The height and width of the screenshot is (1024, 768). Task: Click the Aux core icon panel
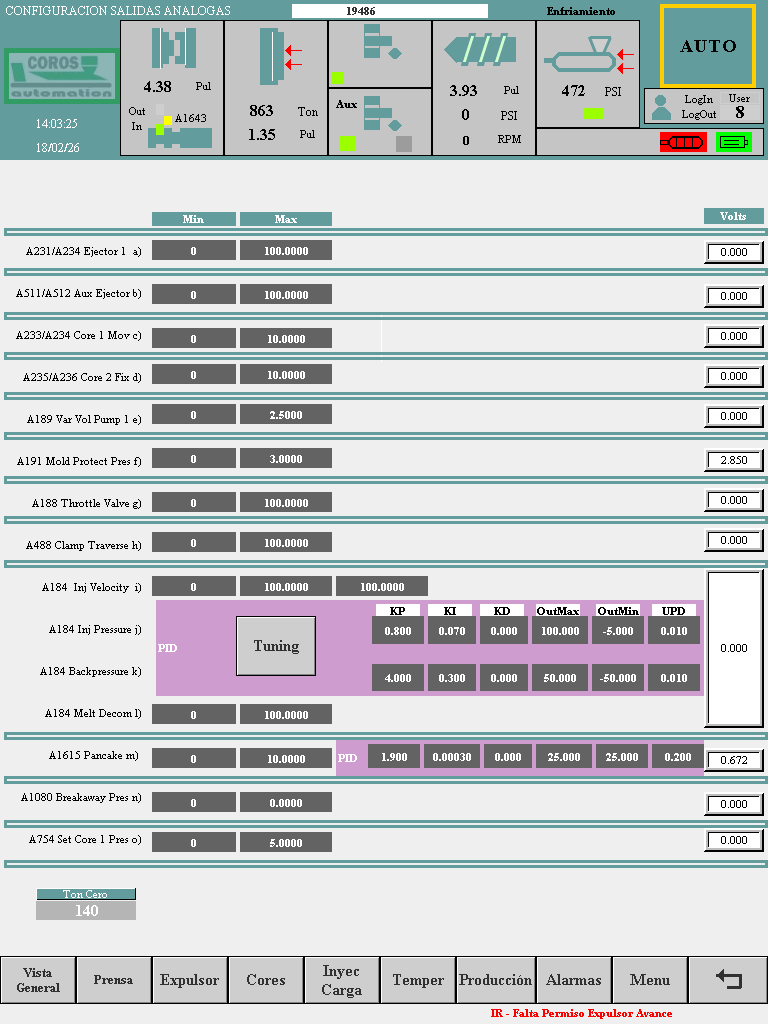pyautogui.click(x=380, y=121)
